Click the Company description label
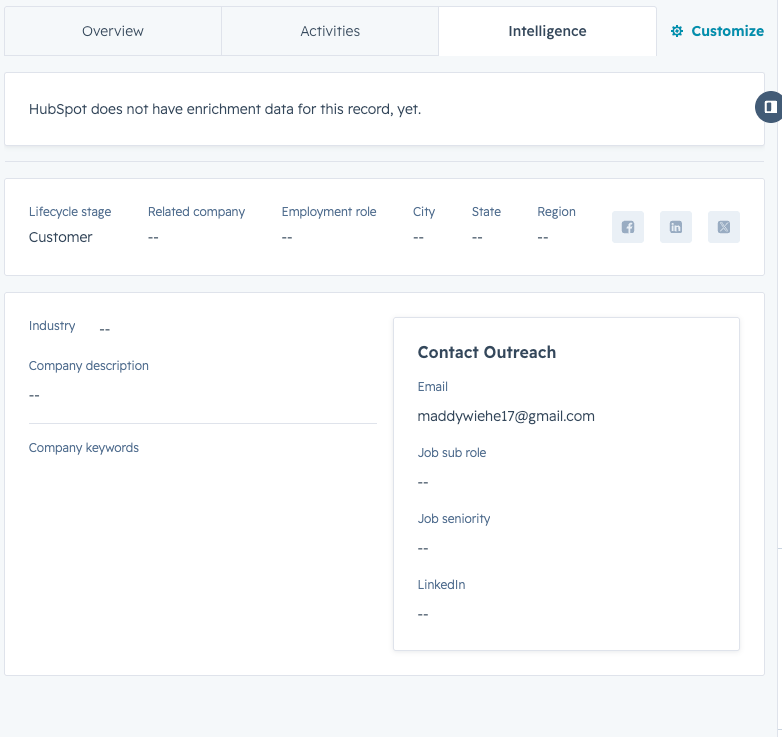Viewport: 782px width, 737px height. point(89,366)
